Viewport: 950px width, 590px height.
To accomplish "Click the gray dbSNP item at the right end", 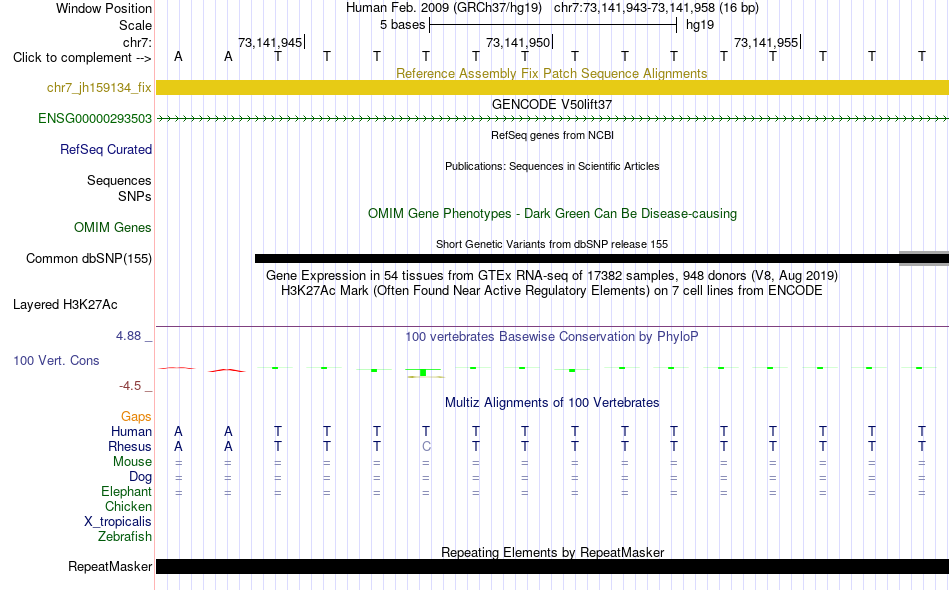I will 924,259.
